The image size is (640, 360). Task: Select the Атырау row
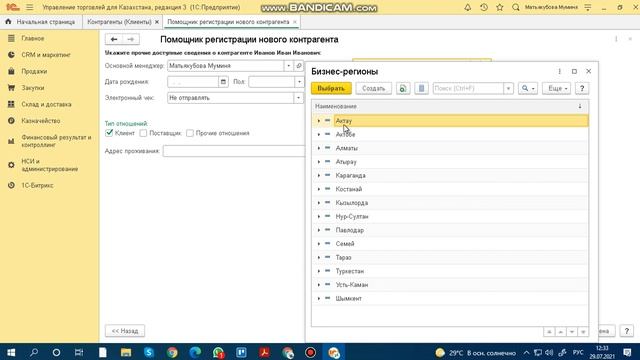[450, 162]
